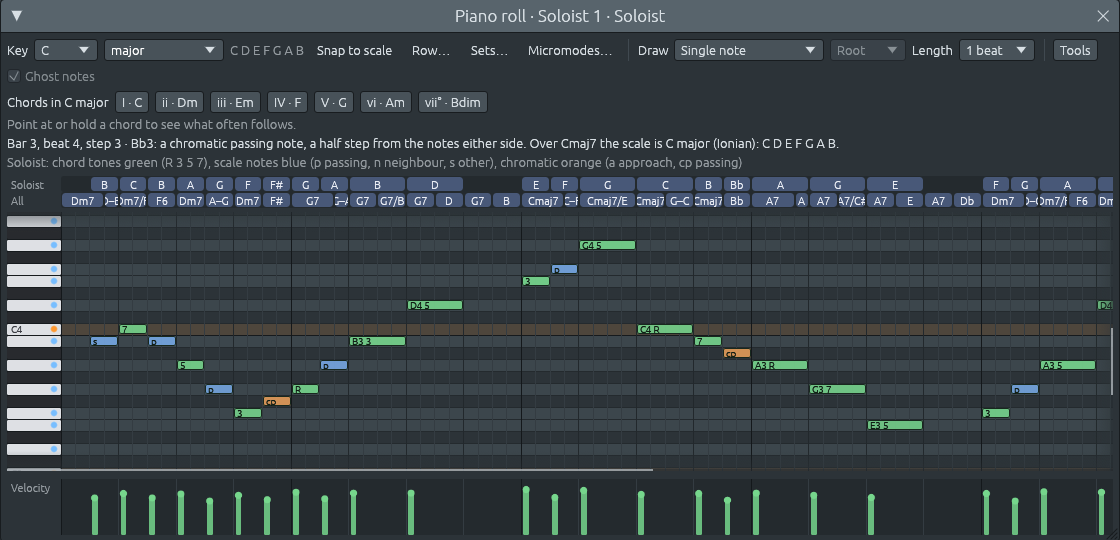1120x540 pixels.
Task: Select the F# chip in Soloist row
Action: point(277,184)
